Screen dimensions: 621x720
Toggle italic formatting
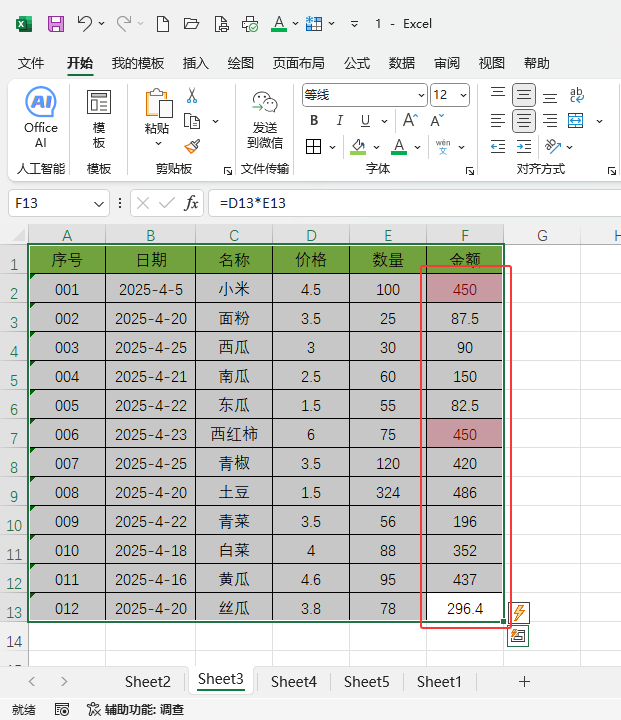pyautogui.click(x=339, y=121)
